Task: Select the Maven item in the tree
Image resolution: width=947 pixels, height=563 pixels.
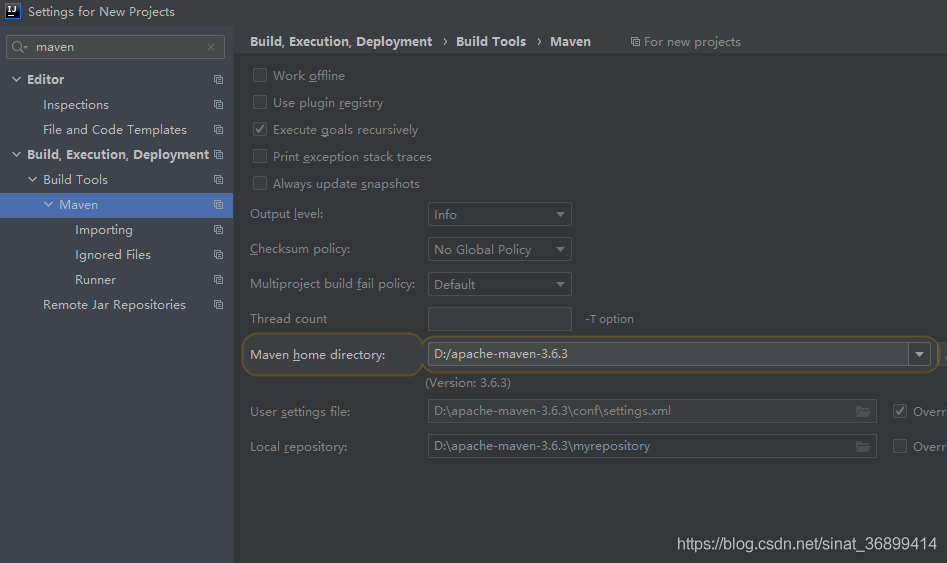Action: [x=79, y=205]
